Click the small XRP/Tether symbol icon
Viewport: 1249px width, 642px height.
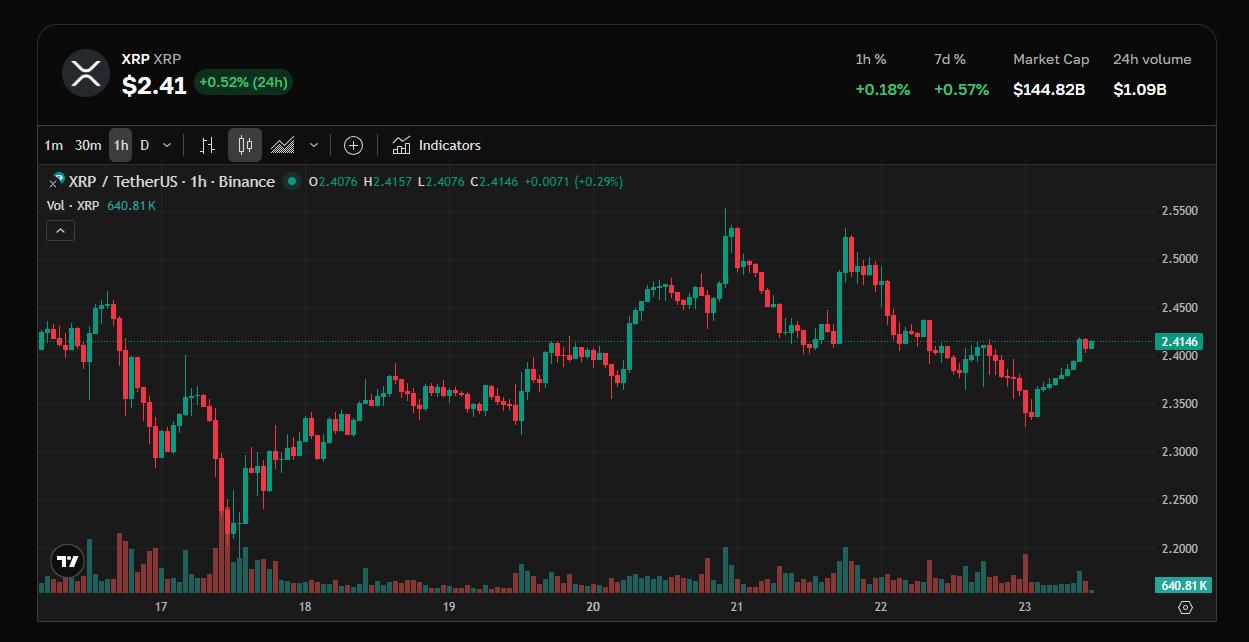(56, 181)
